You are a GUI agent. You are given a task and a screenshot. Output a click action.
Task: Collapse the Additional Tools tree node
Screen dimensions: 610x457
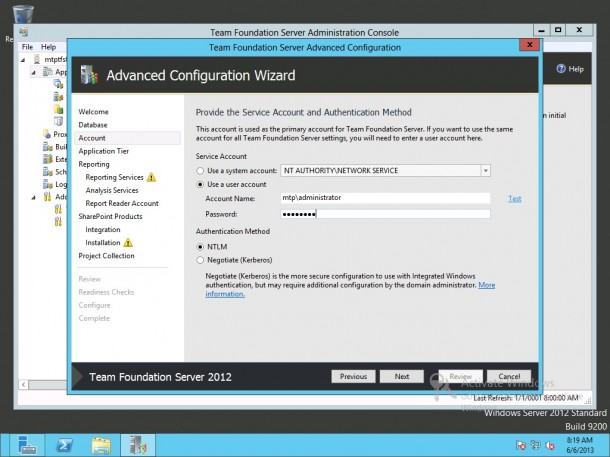click(33, 197)
